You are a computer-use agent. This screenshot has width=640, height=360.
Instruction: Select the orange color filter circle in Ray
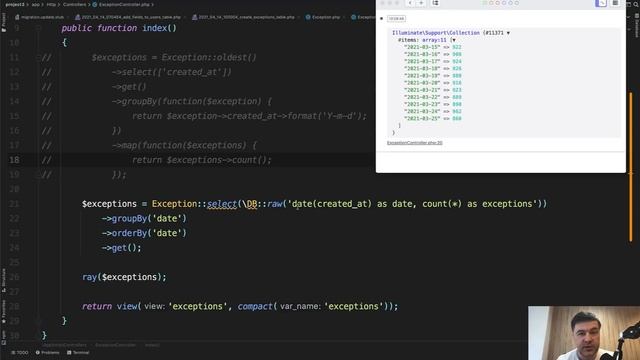(491, 3)
